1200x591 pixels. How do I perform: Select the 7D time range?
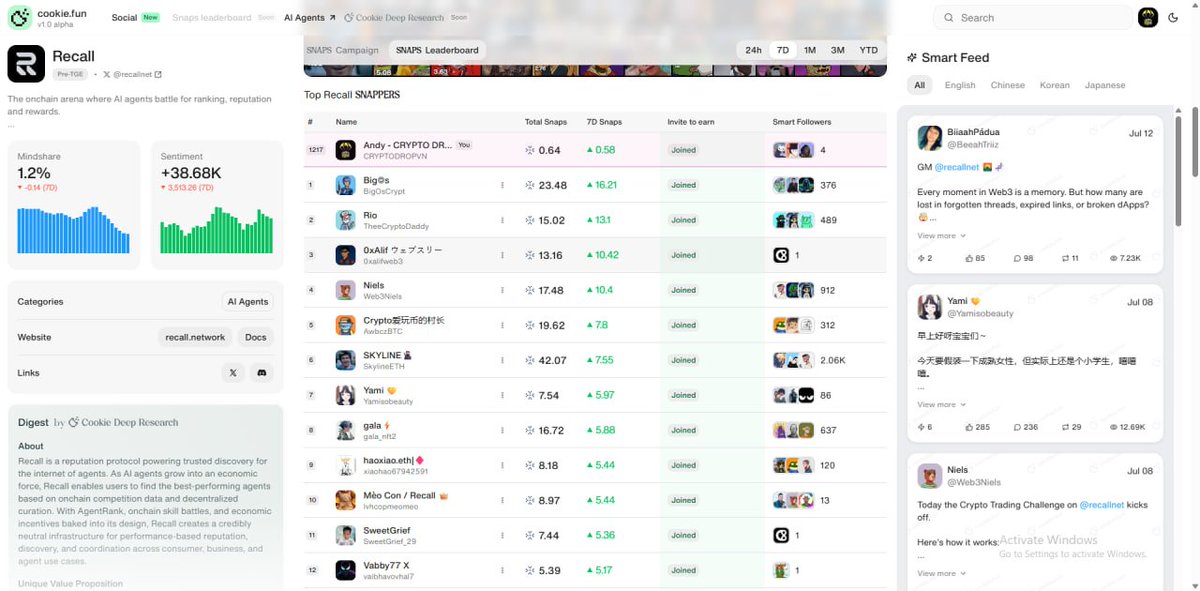point(783,50)
